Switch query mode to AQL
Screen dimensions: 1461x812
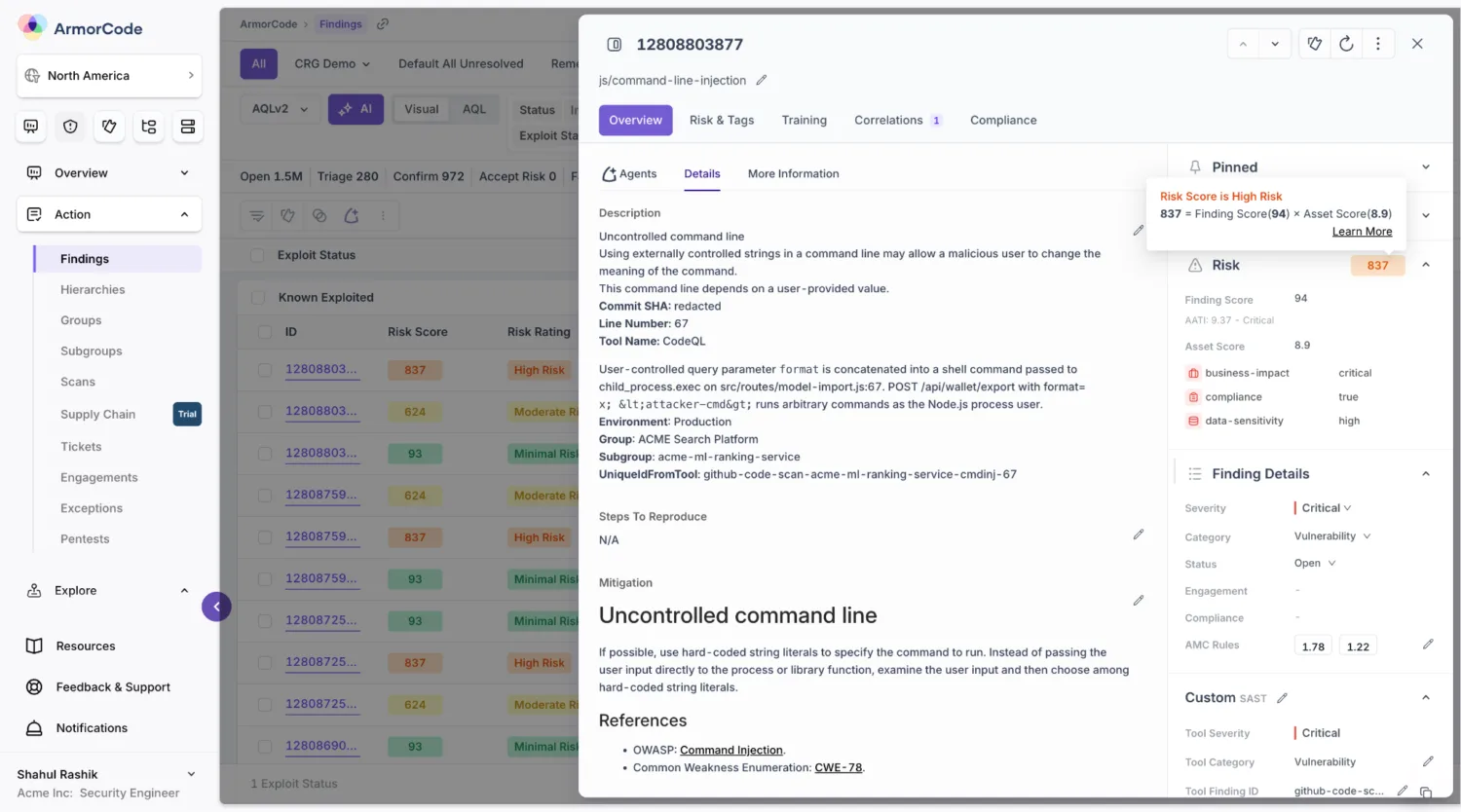[x=474, y=109]
